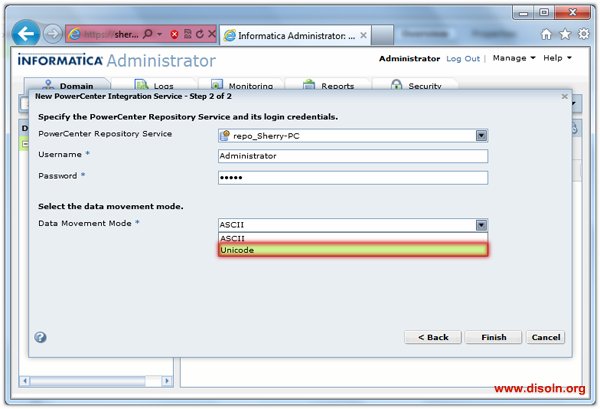600x409 pixels.
Task: Click the address bar URL text
Action: point(111,34)
